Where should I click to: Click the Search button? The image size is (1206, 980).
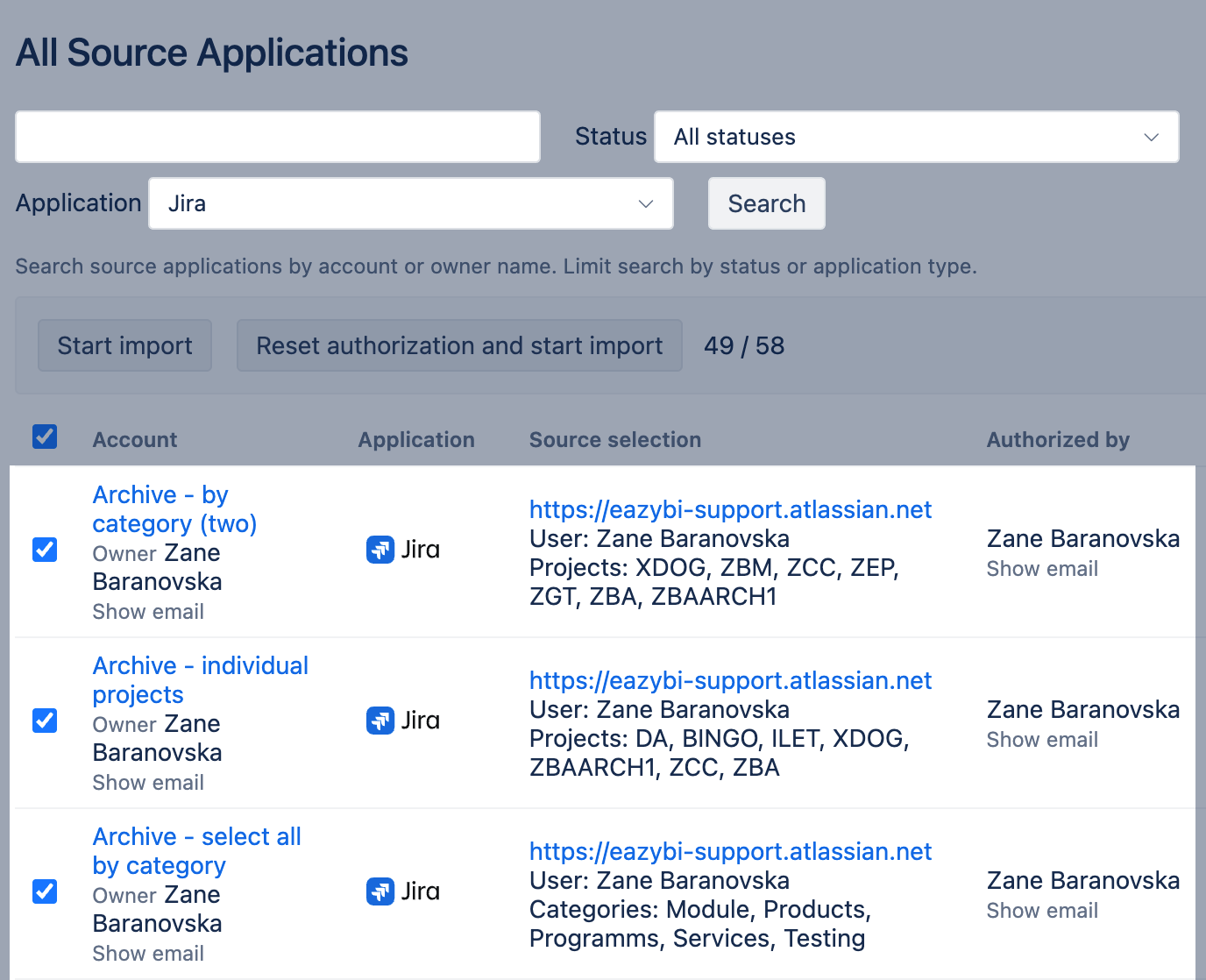click(x=766, y=203)
